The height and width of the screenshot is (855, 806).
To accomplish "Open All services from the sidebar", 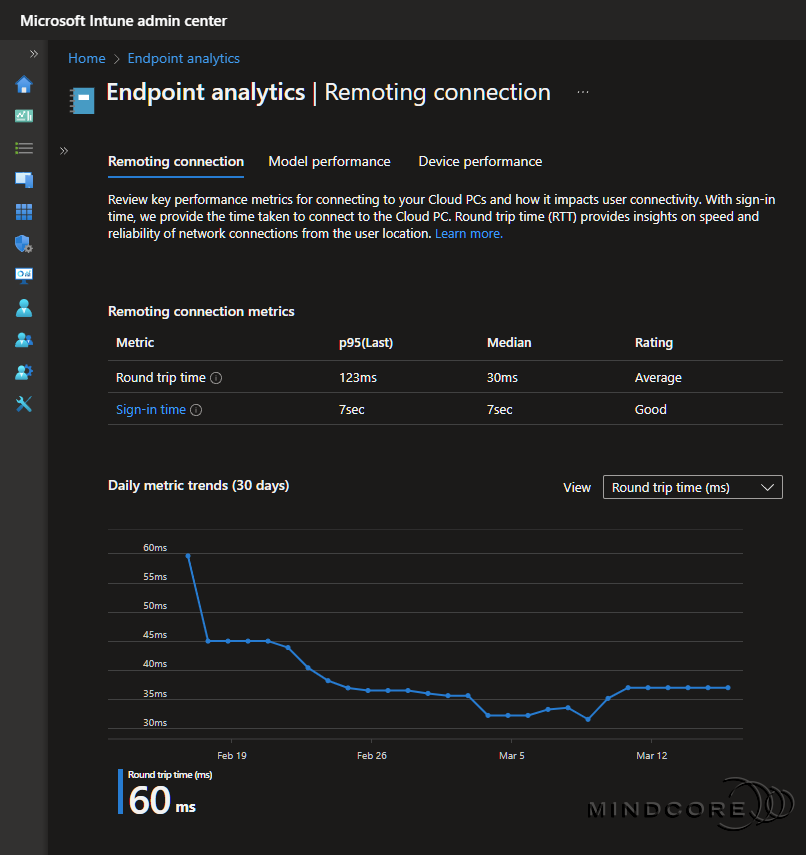I will (24, 148).
